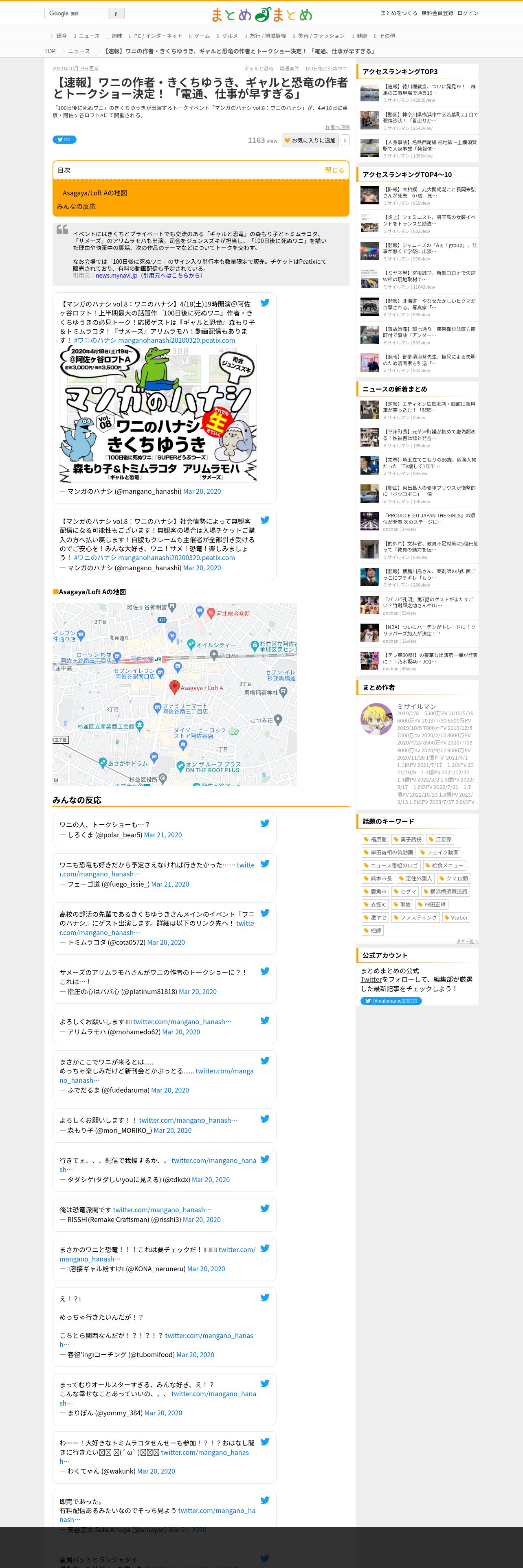523x1568 pixels.
Task: Click the フェイク動画 keyword tag
Action: (x=439, y=852)
